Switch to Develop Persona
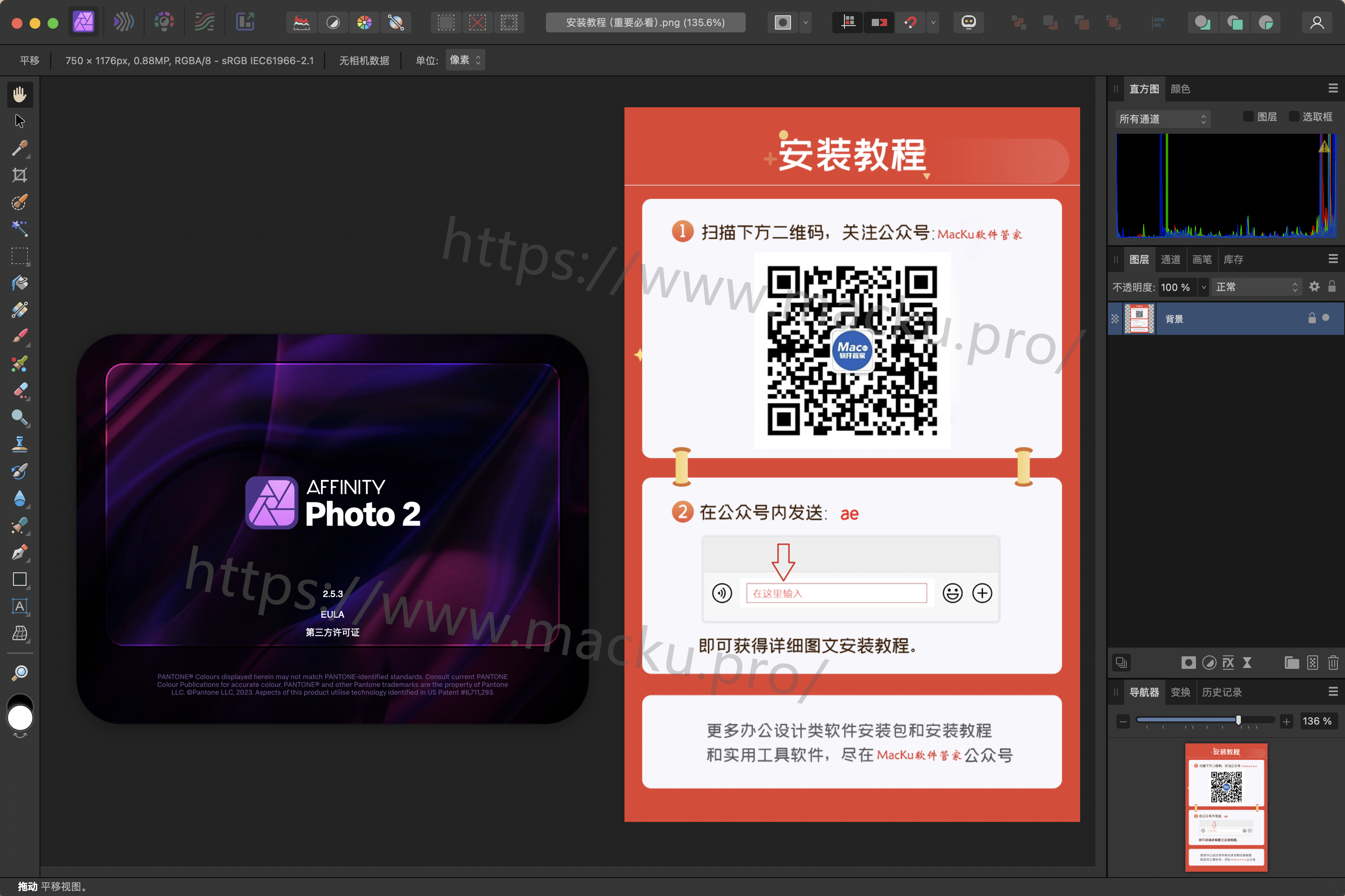This screenshot has height=896, width=1345. pos(164,22)
